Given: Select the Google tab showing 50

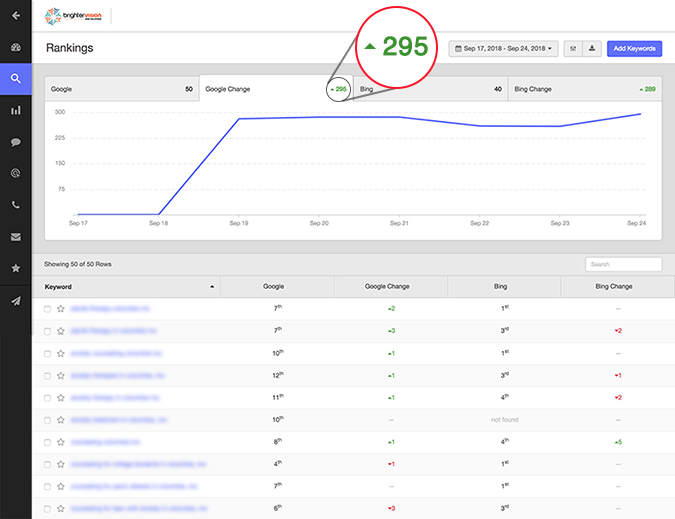Looking at the screenshot, I should click(x=122, y=89).
